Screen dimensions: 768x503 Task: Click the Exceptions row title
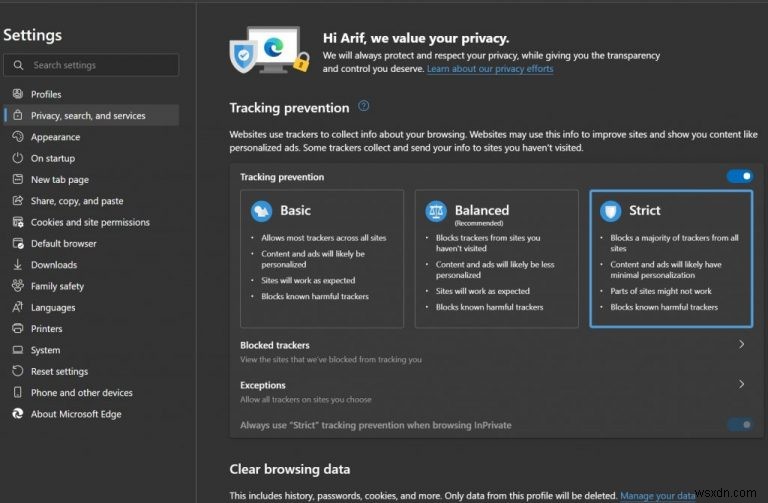point(263,385)
